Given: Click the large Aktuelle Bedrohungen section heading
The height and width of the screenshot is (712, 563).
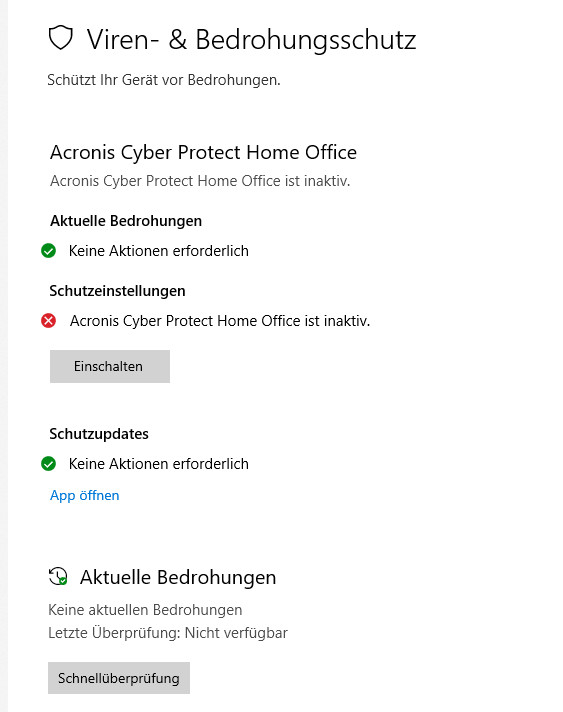Looking at the screenshot, I should (178, 578).
